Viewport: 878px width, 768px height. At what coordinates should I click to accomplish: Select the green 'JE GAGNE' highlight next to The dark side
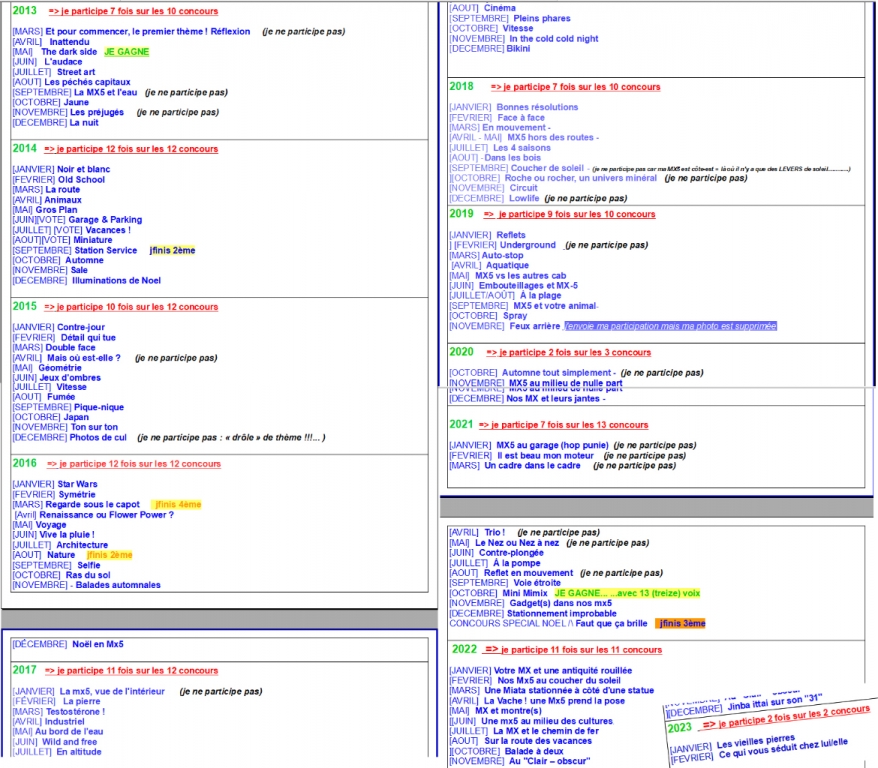pos(127,51)
